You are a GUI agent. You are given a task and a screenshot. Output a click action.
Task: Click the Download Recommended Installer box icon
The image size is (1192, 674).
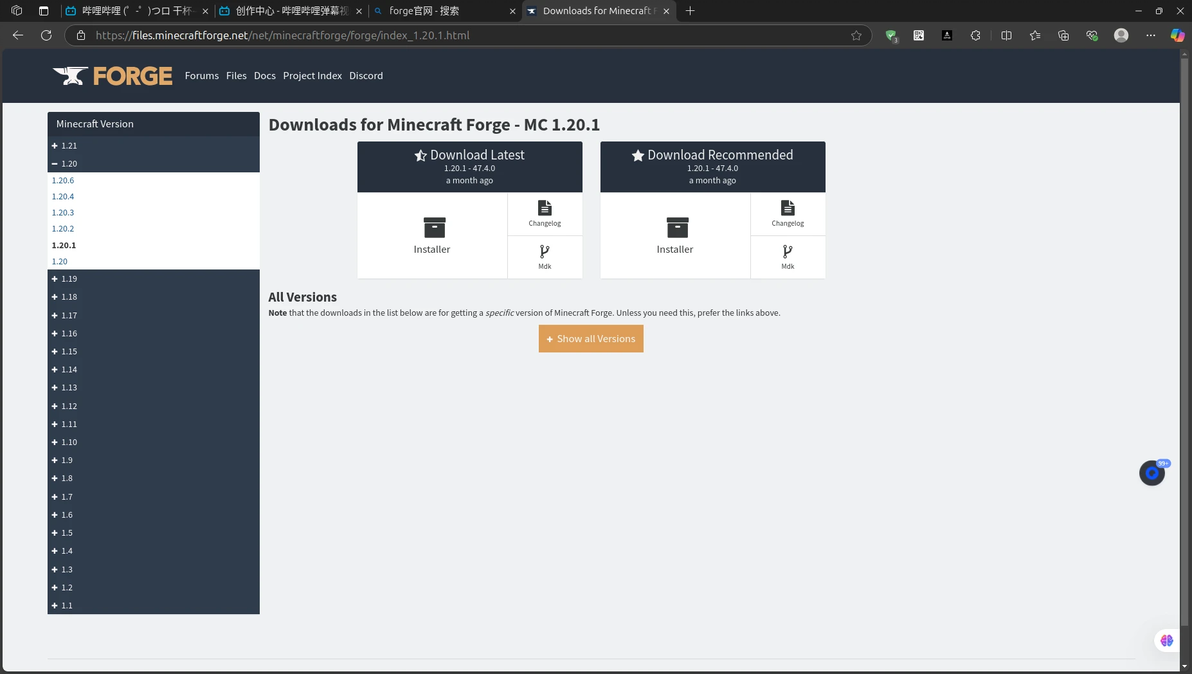click(x=677, y=227)
